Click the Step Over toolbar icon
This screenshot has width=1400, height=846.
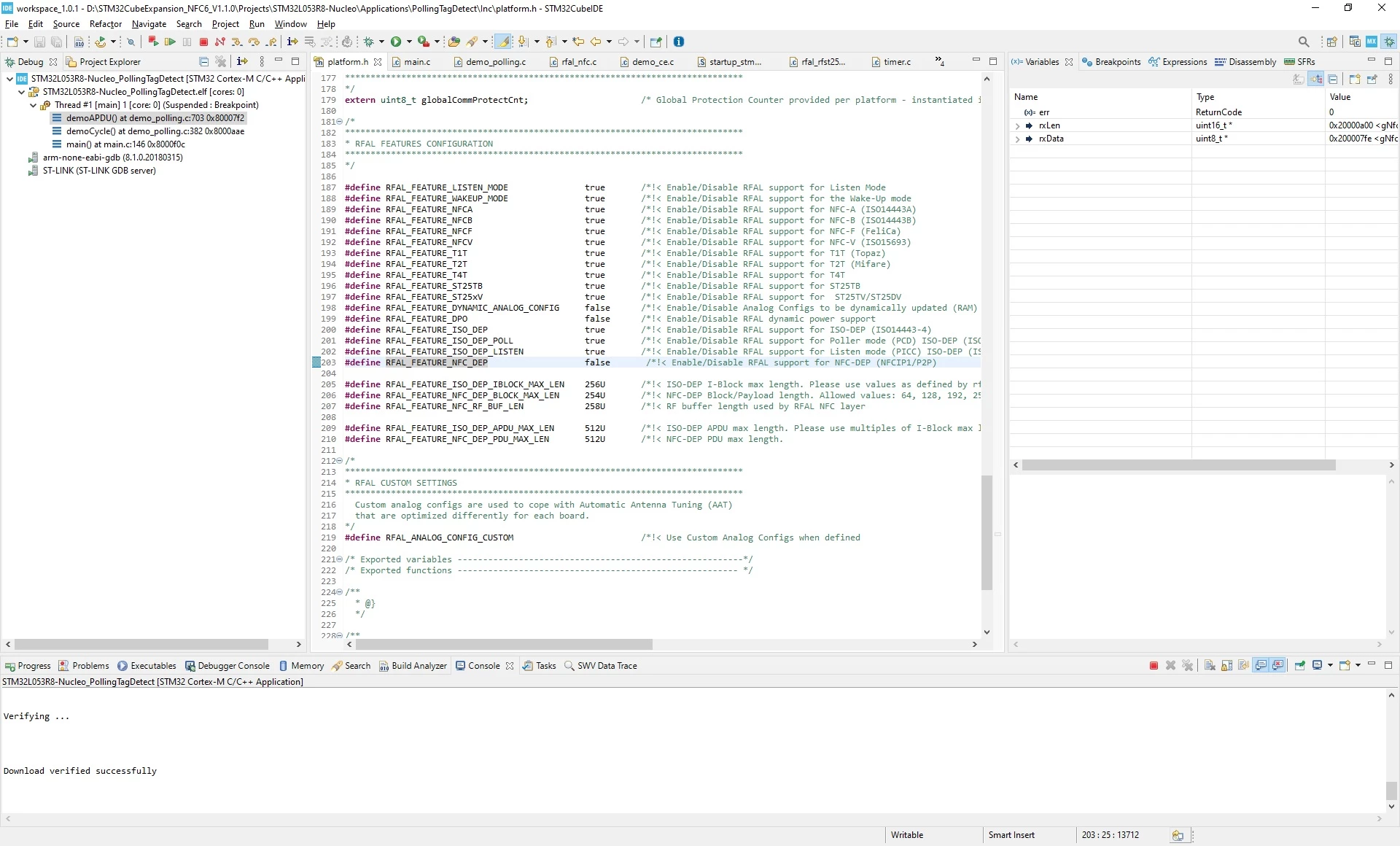[x=254, y=42]
